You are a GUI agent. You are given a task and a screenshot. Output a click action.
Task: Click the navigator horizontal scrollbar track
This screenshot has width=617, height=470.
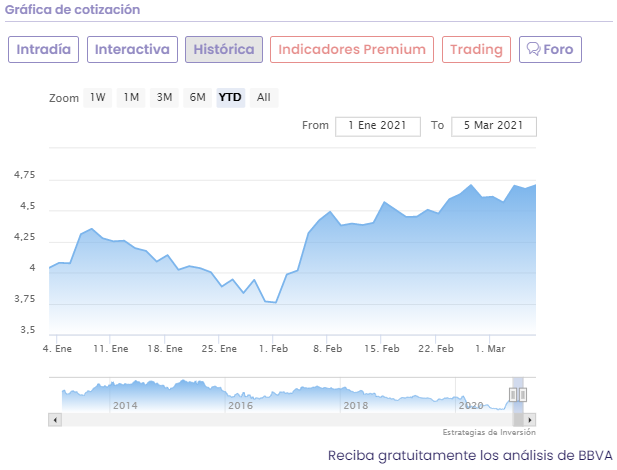(280, 420)
